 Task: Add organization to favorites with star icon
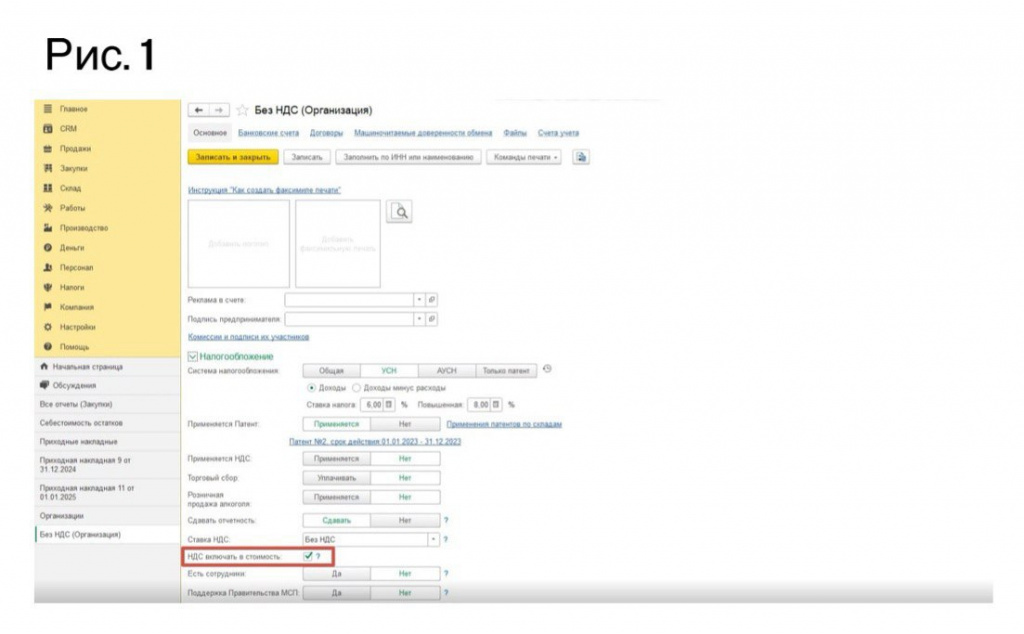242,110
